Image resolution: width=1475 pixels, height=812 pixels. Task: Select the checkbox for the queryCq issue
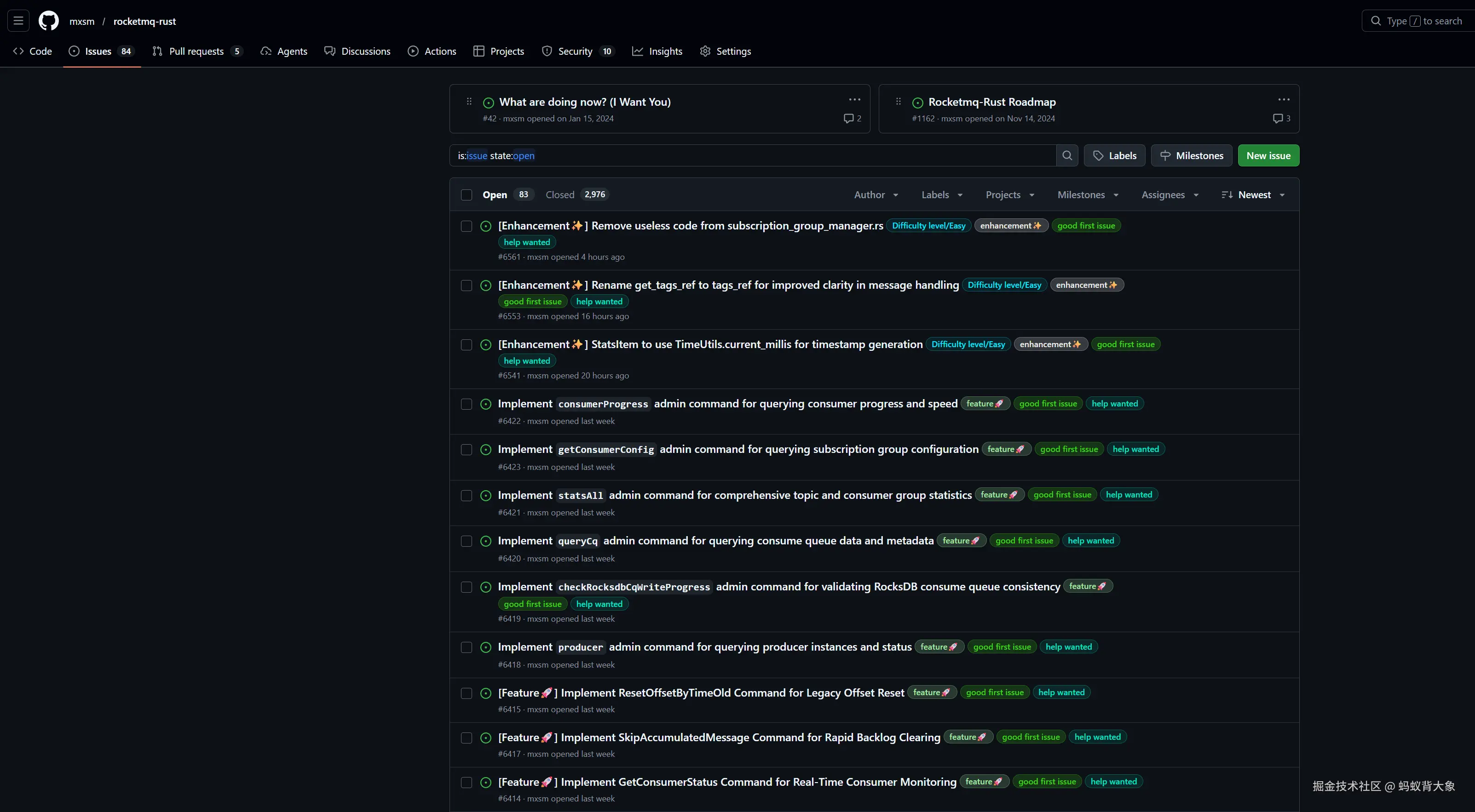click(x=467, y=541)
